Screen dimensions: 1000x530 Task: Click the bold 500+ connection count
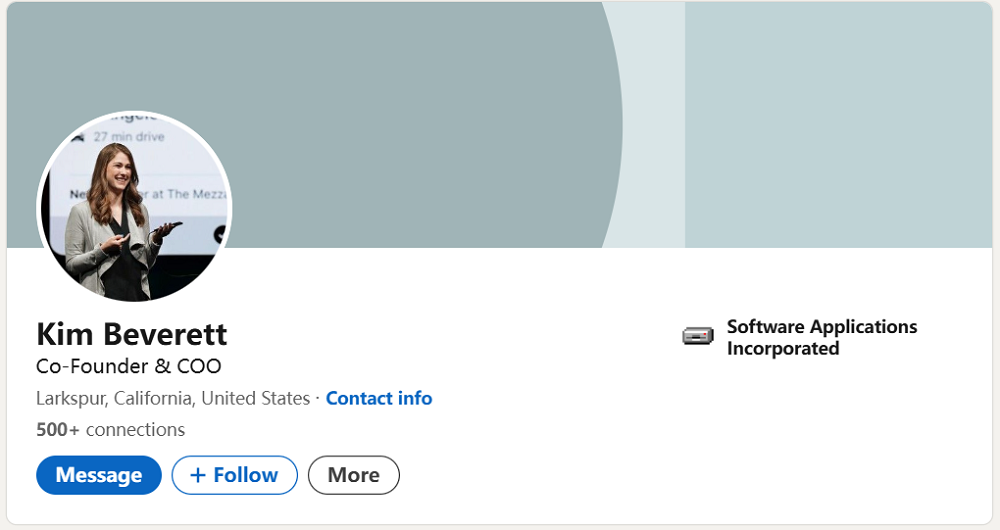tap(58, 430)
